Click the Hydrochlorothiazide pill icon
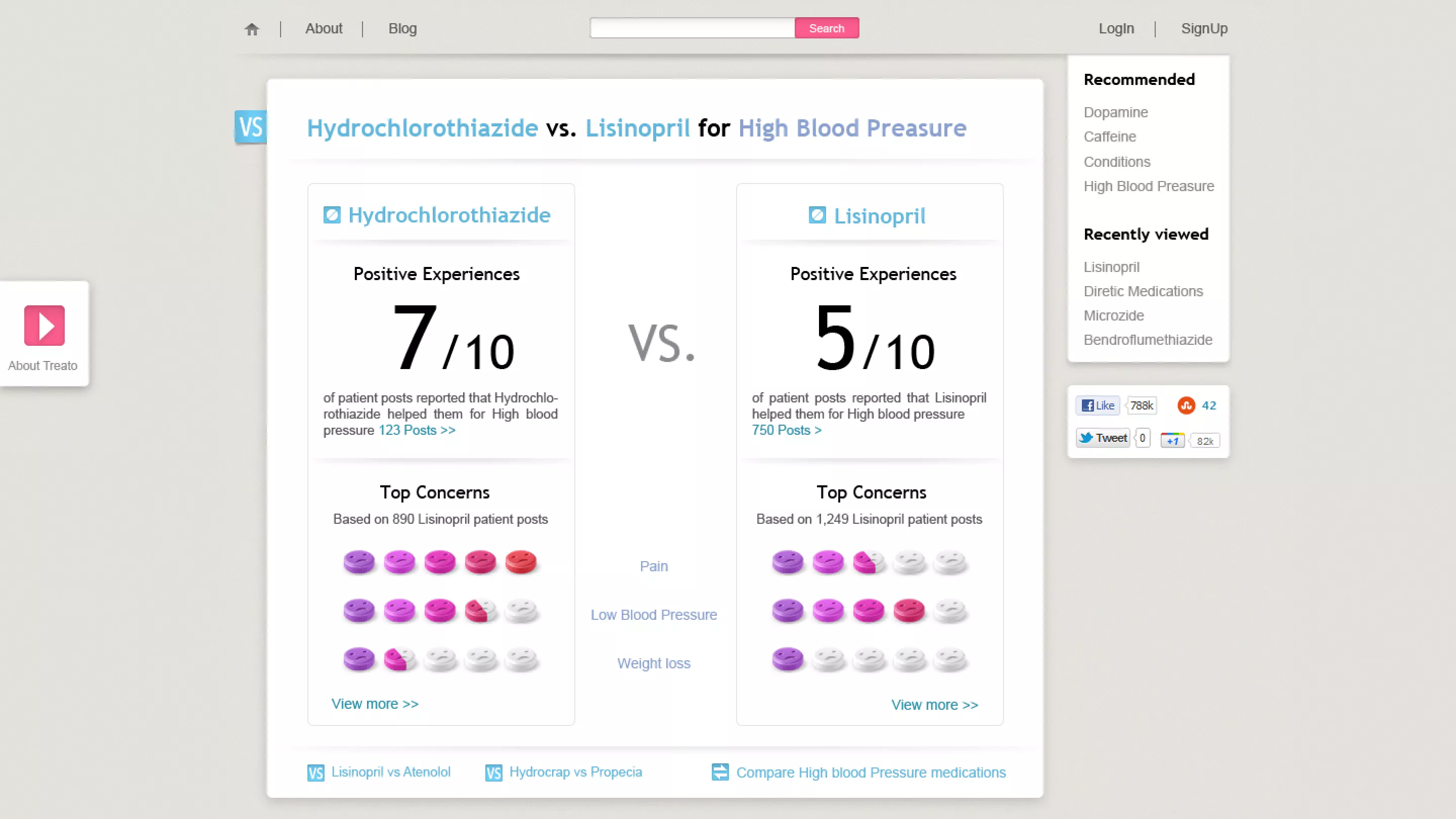The height and width of the screenshot is (819, 1456). coord(333,214)
